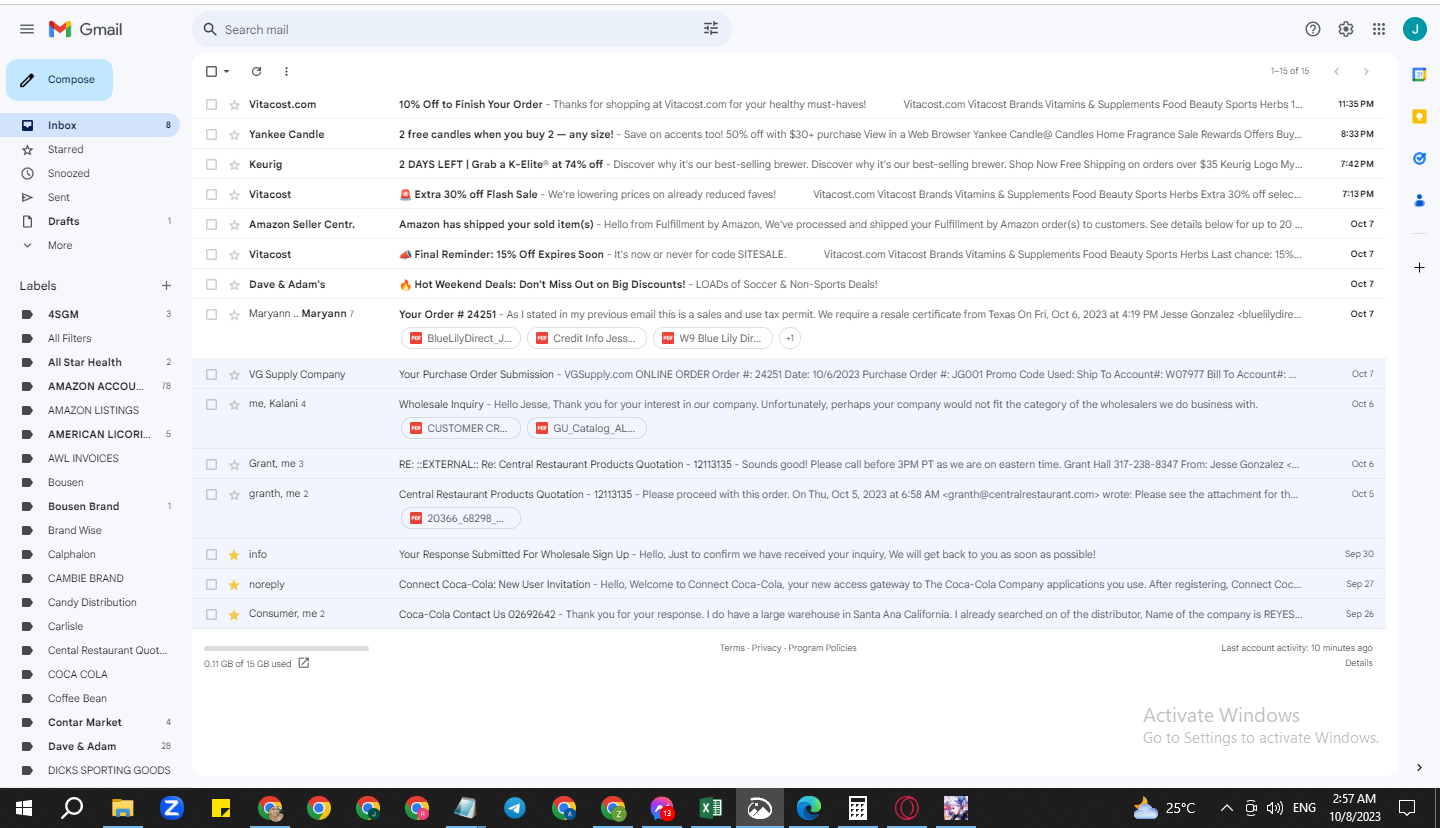Open manage storage link icon
The height and width of the screenshot is (828, 1440).
304,663
